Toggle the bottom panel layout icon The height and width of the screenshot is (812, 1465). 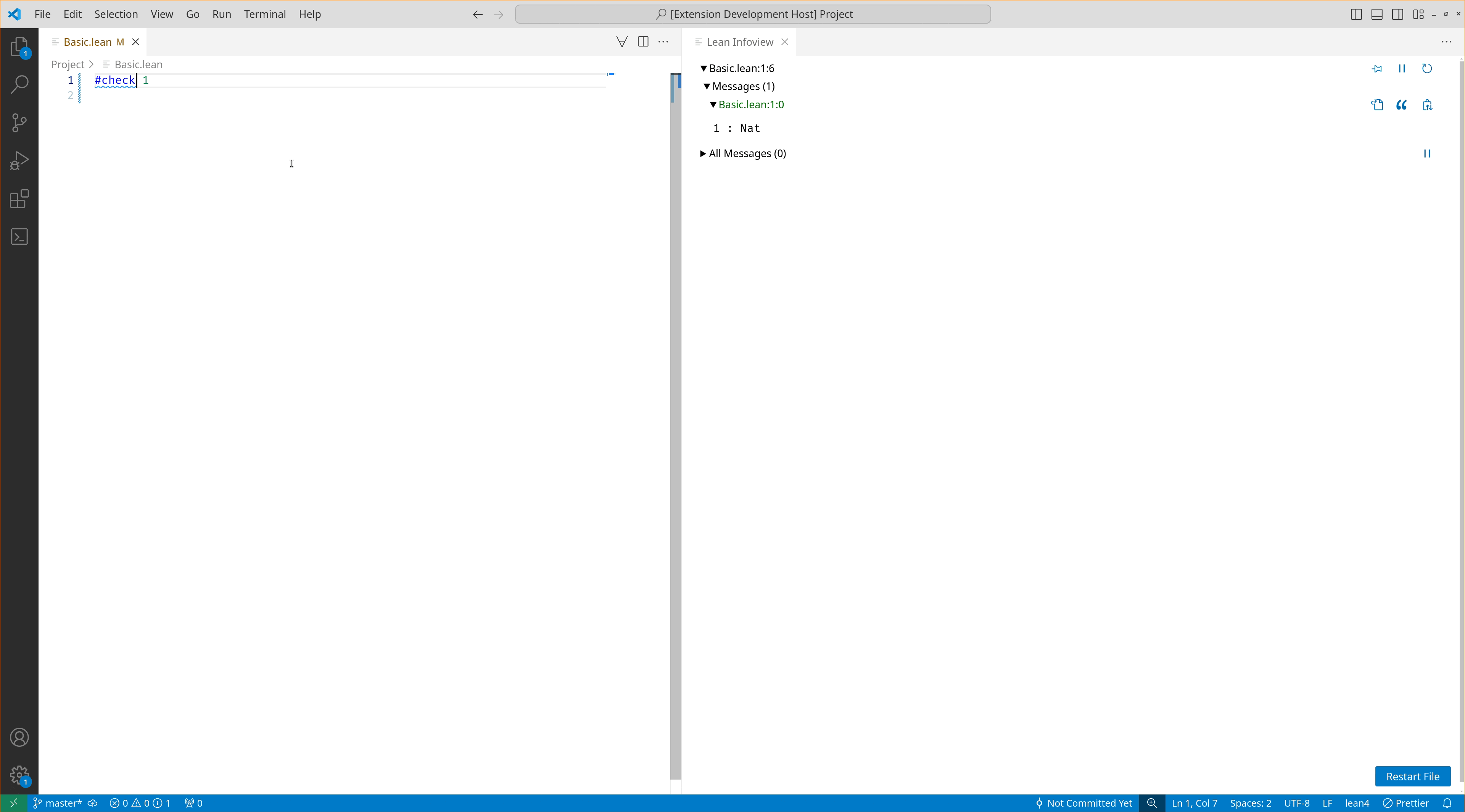pos(1377,14)
